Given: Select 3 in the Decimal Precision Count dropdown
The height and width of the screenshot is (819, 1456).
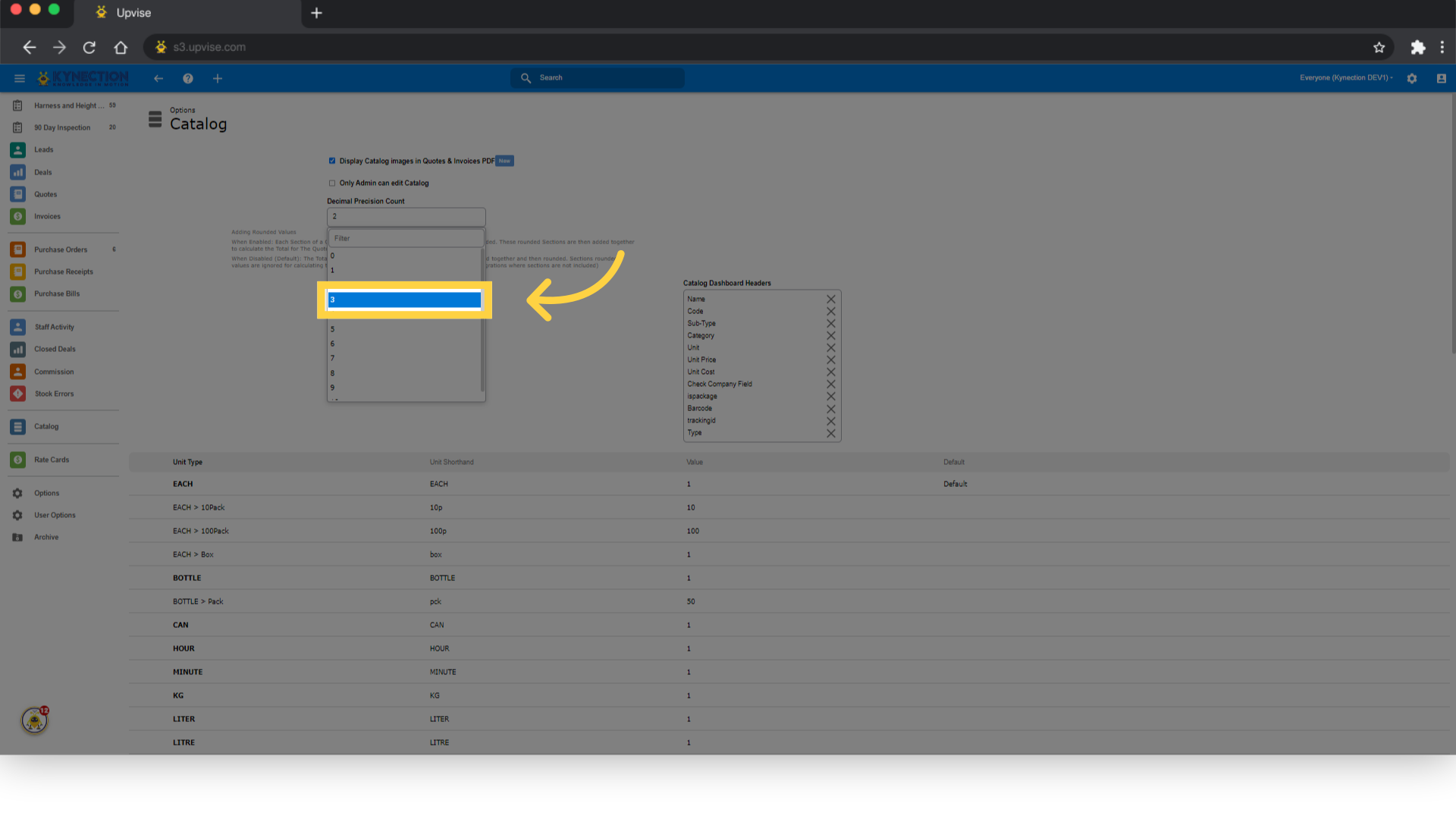Looking at the screenshot, I should (403, 300).
